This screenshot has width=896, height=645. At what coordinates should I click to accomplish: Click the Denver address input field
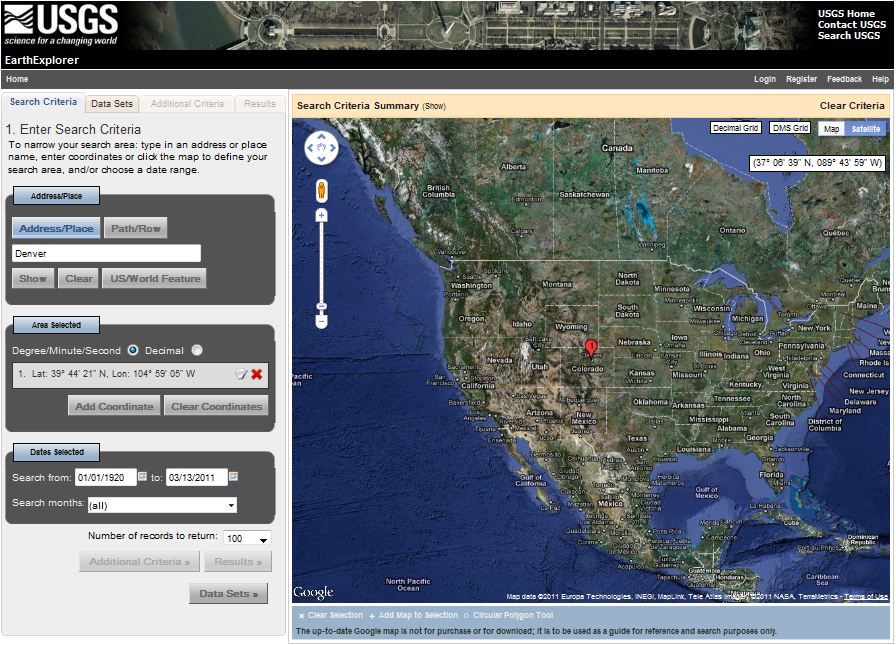click(x=106, y=254)
